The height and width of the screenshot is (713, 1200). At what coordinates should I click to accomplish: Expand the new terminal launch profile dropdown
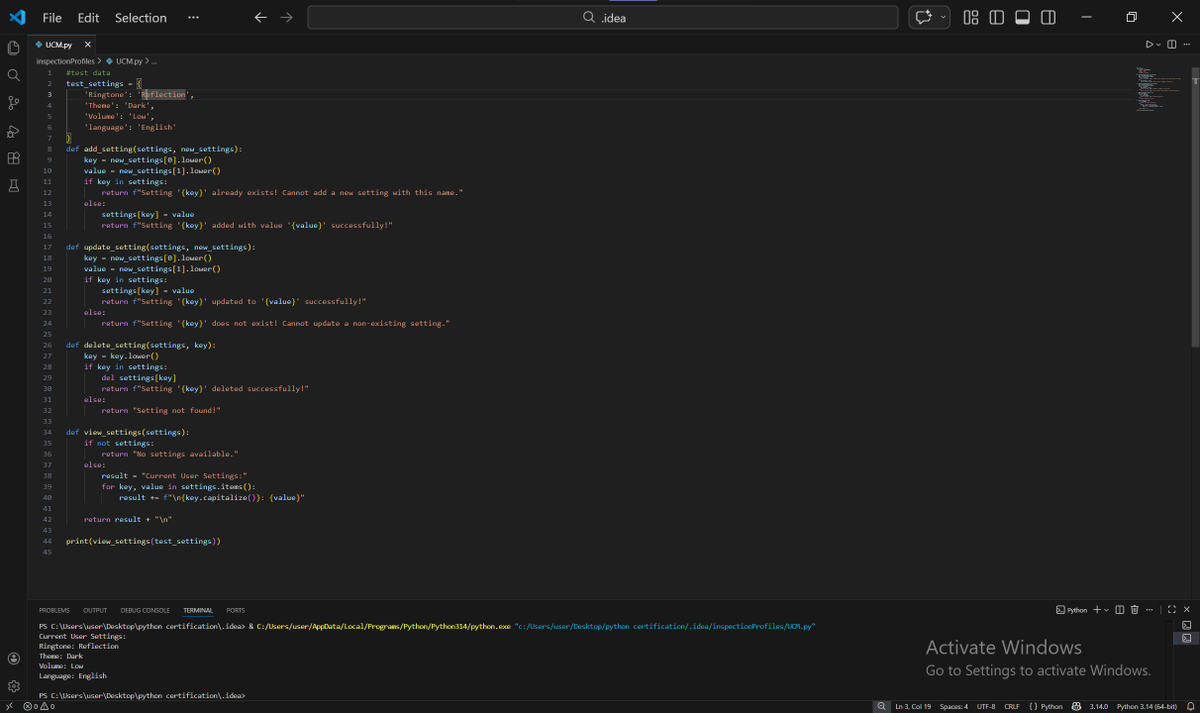coord(1106,610)
